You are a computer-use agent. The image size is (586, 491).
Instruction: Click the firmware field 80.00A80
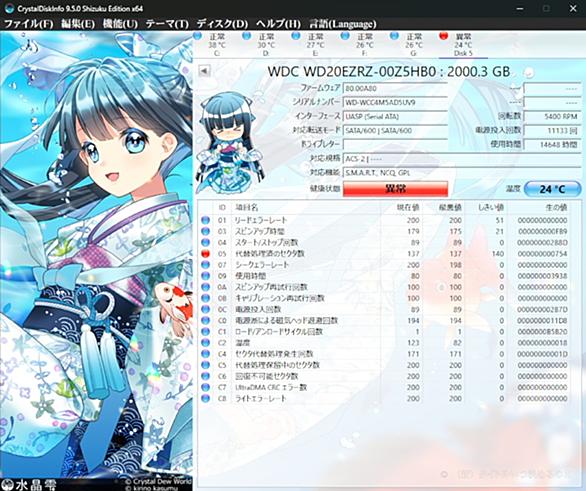click(x=395, y=89)
